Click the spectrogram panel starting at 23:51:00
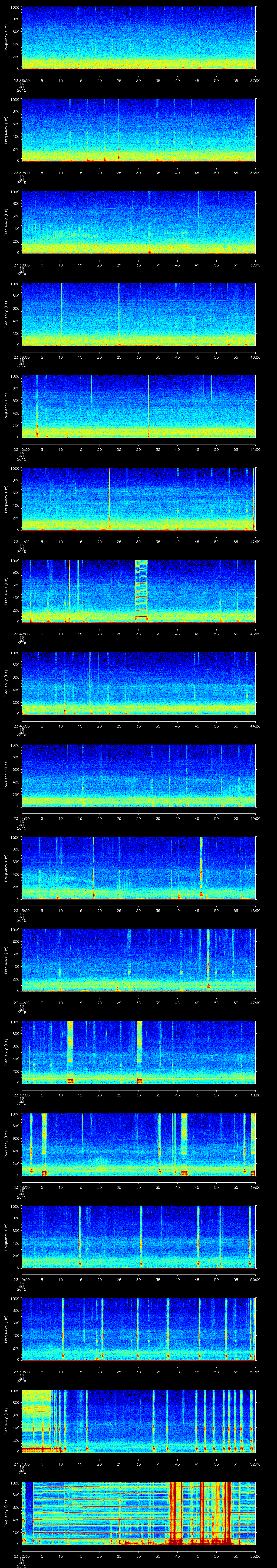 [x=139, y=1421]
